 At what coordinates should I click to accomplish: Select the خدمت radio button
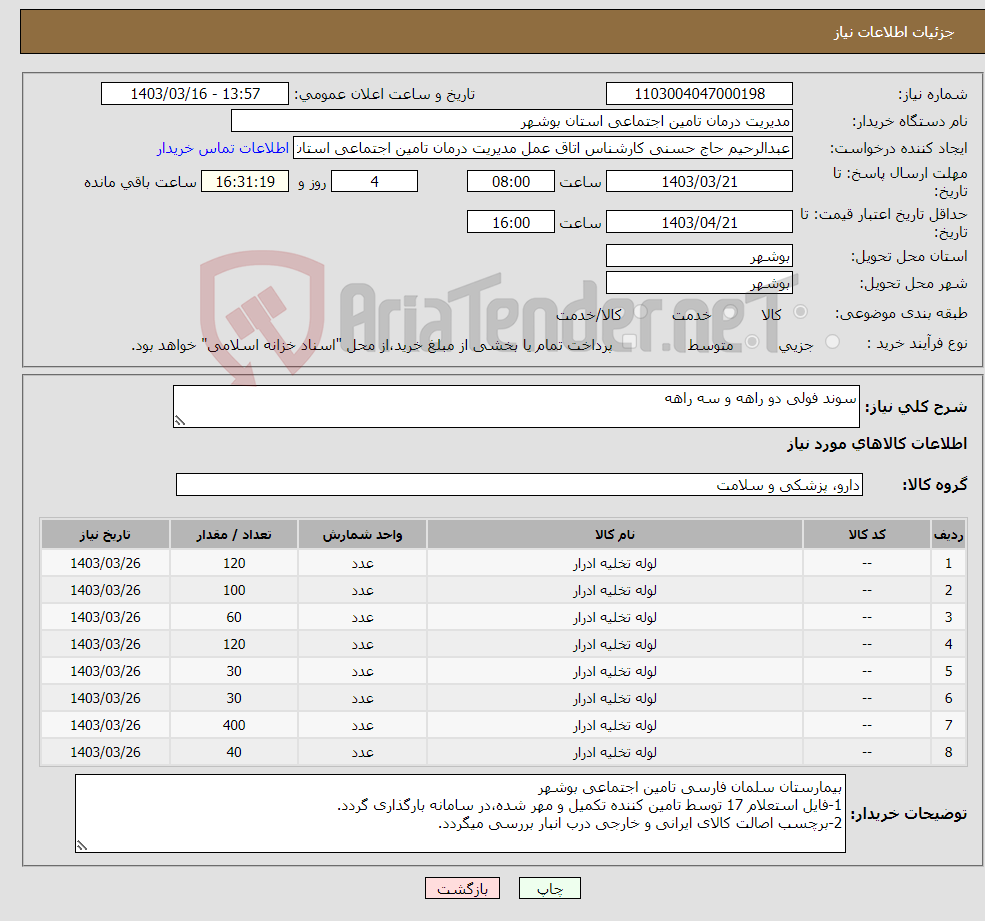point(729,312)
